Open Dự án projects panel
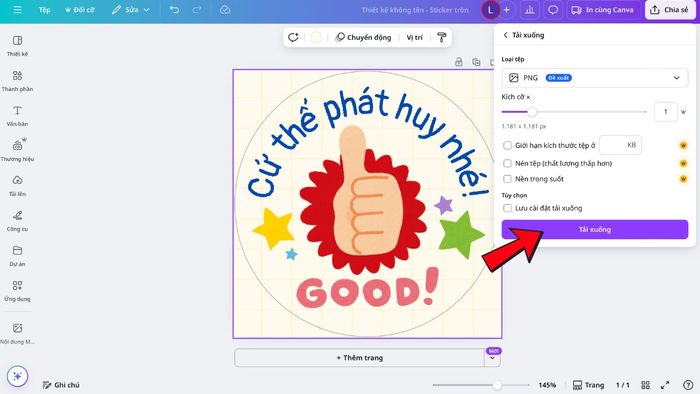The image size is (700, 394). point(17,256)
